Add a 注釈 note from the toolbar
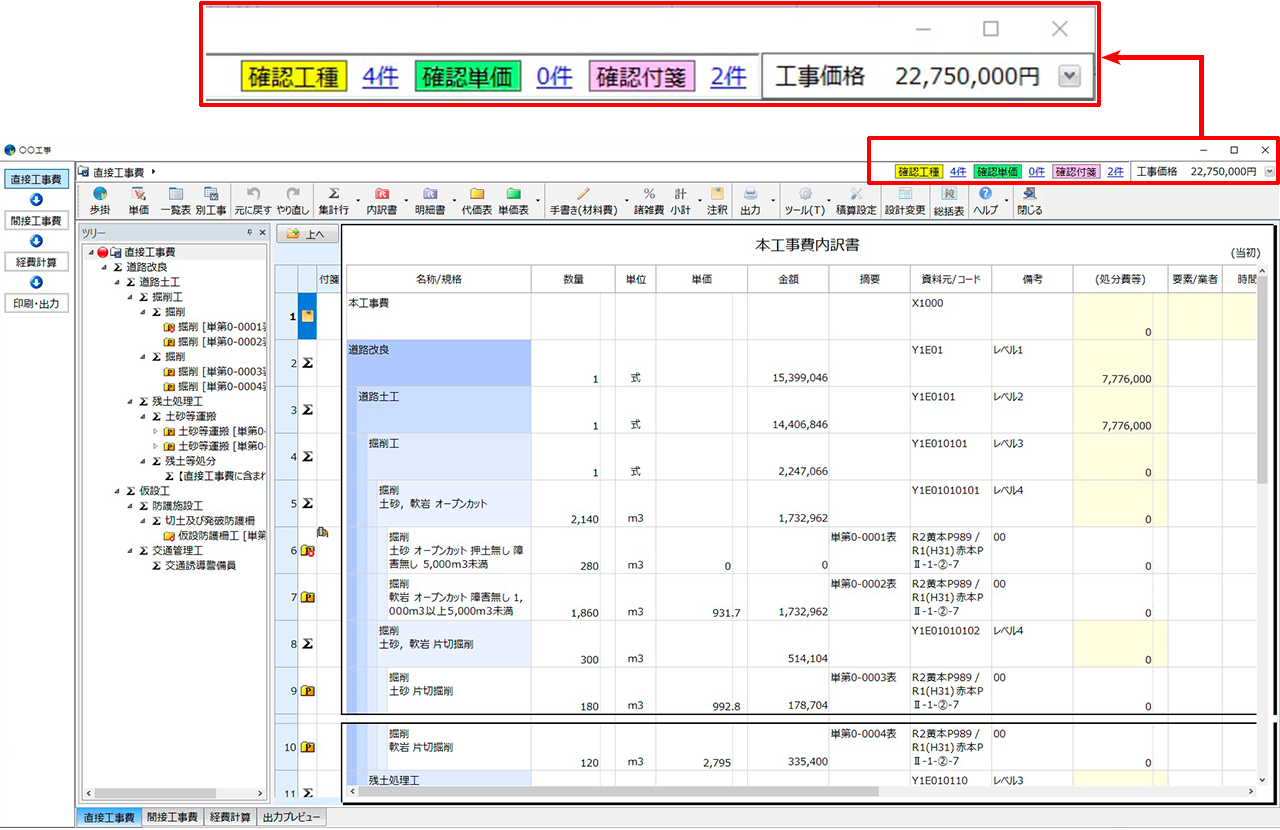This screenshot has height=830, width=1280. coord(717,201)
